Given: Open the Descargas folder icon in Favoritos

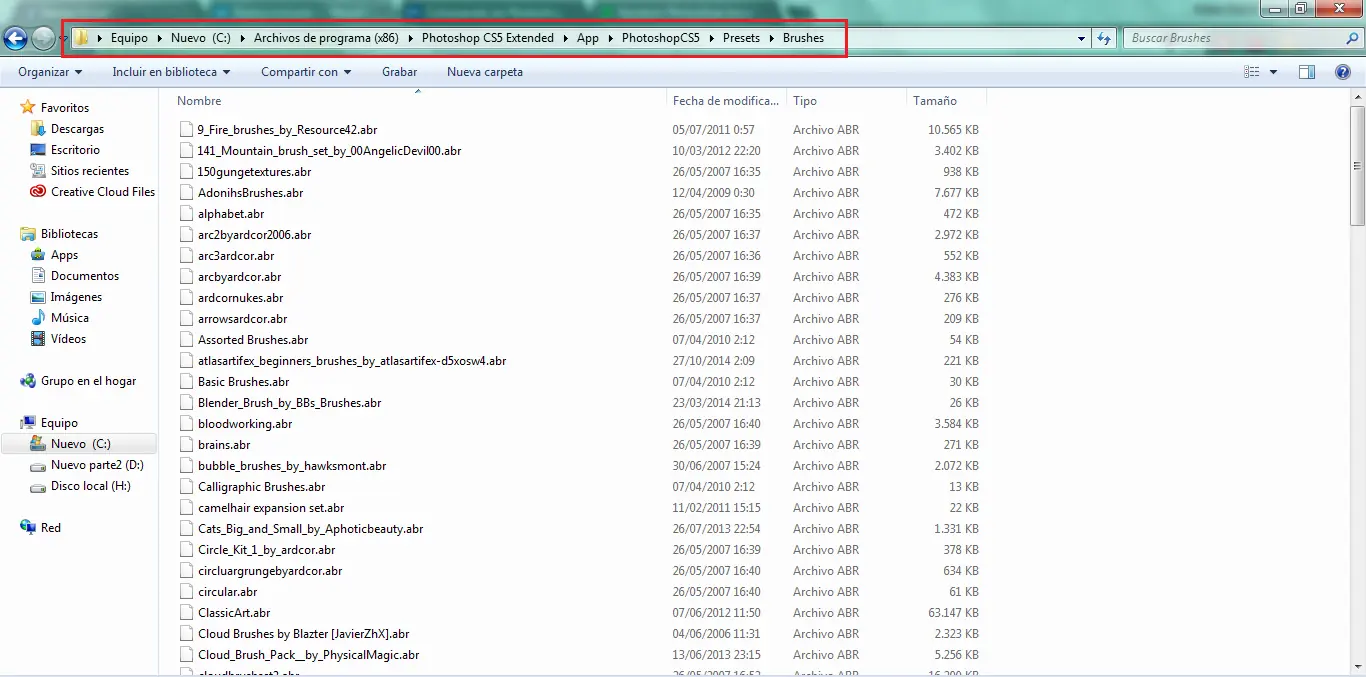Looking at the screenshot, I should tap(38, 129).
